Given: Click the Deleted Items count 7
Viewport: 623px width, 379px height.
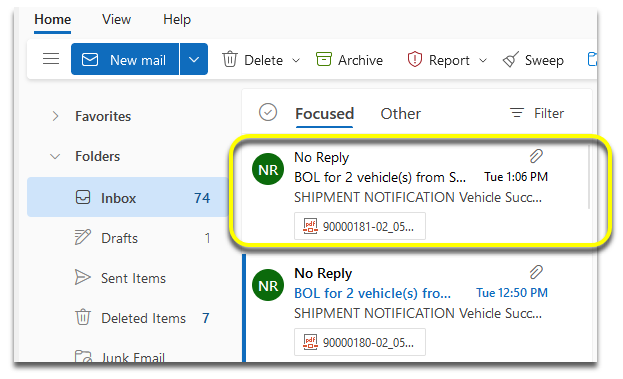Looking at the screenshot, I should pyautogui.click(x=205, y=318).
